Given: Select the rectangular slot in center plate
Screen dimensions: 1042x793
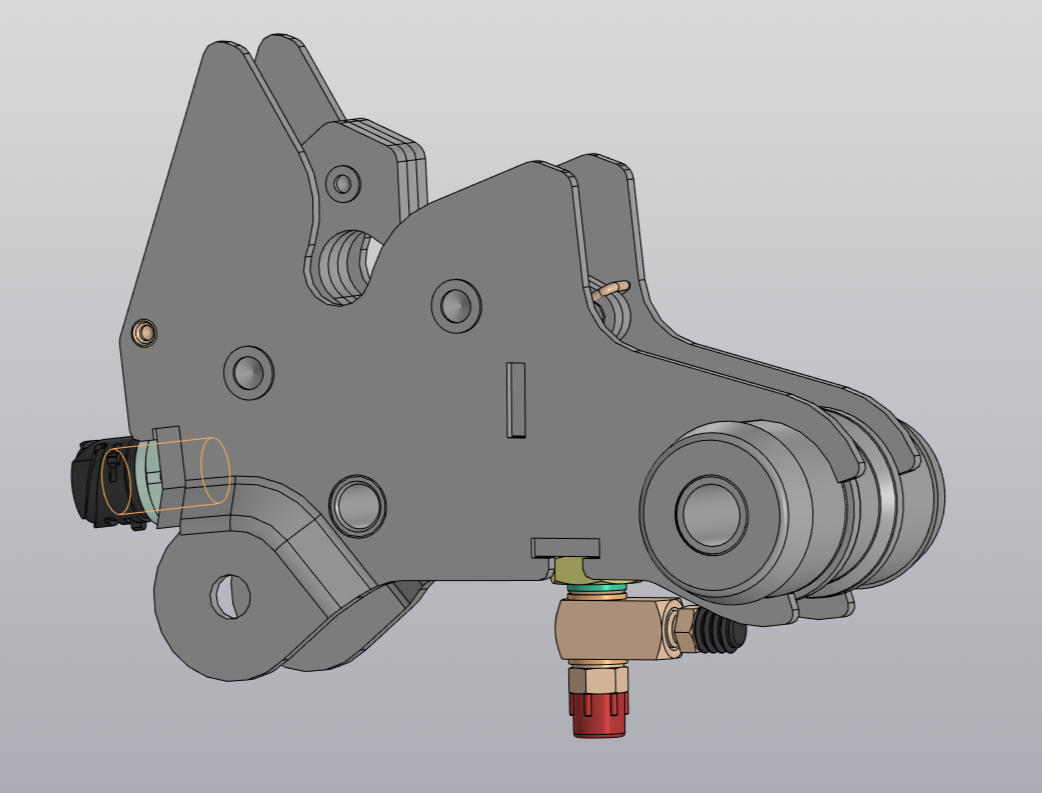Looking at the screenshot, I should 515,400.
